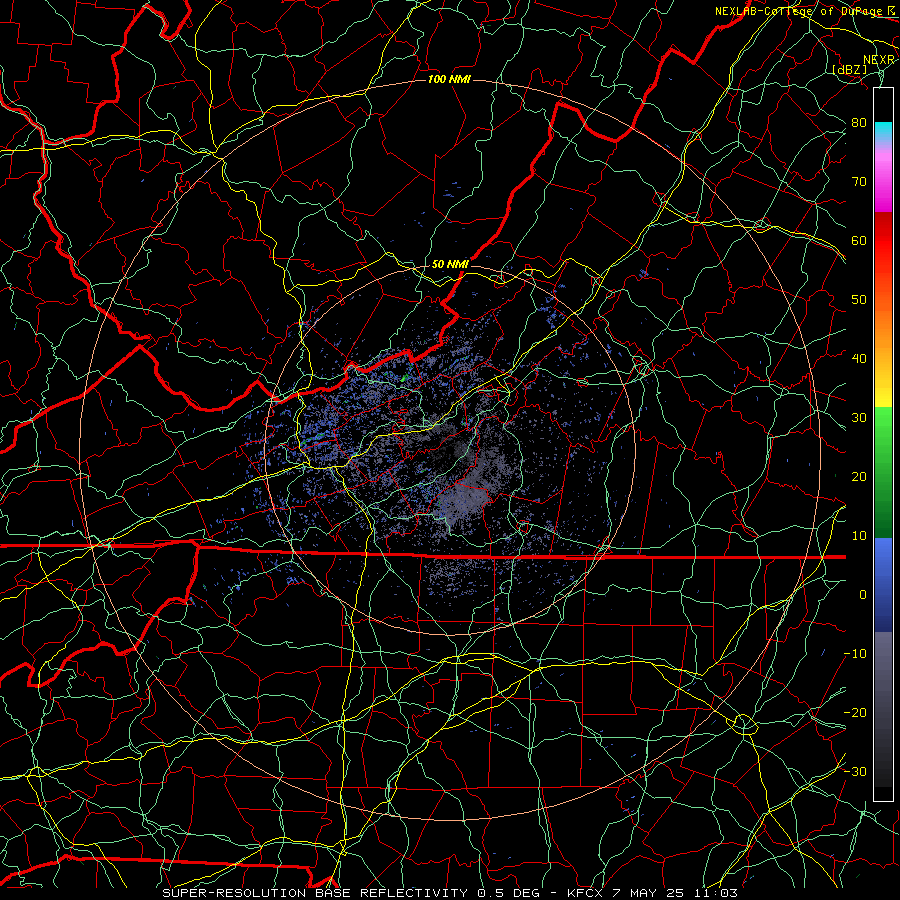Screen dimensions: 900x900
Task: Click the KFCX radar site identifier
Action: 584,893
